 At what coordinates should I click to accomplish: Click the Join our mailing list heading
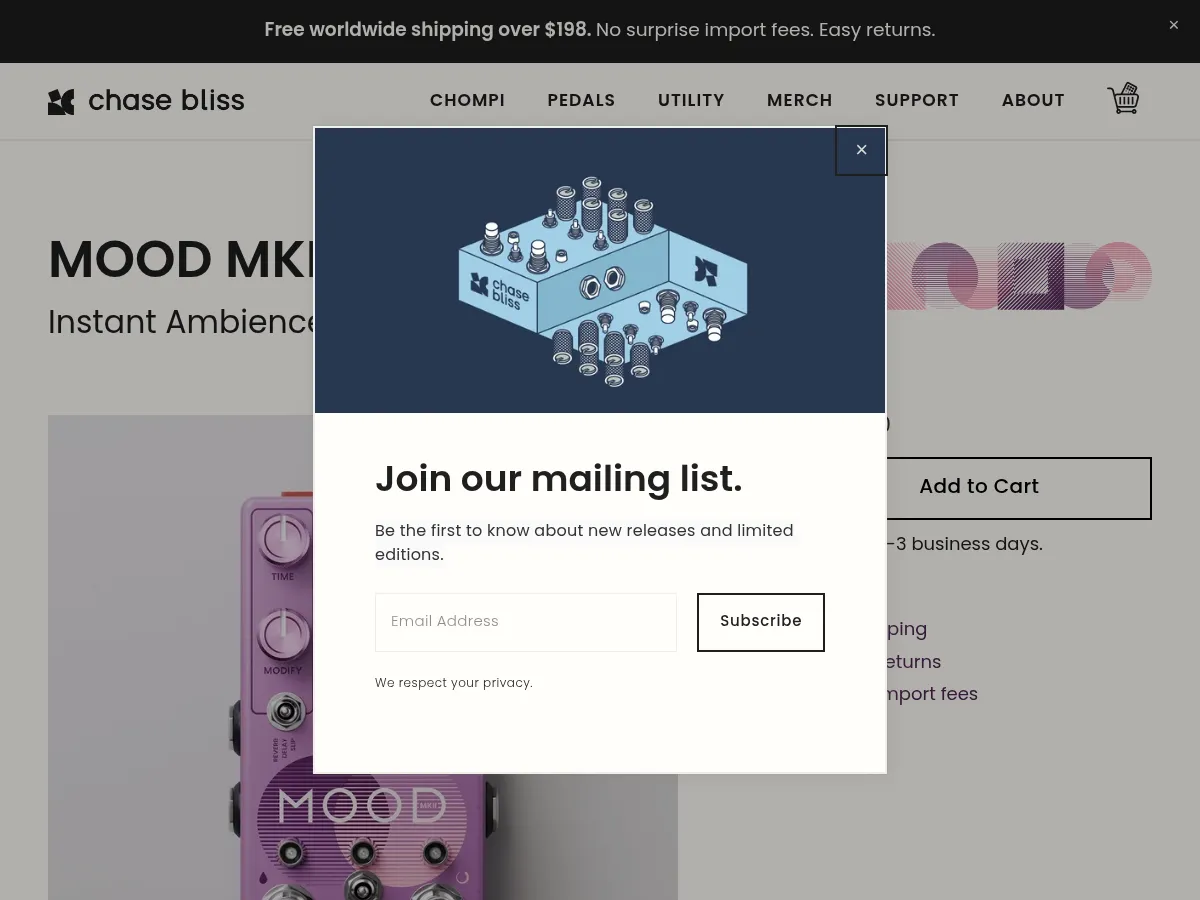tap(558, 479)
